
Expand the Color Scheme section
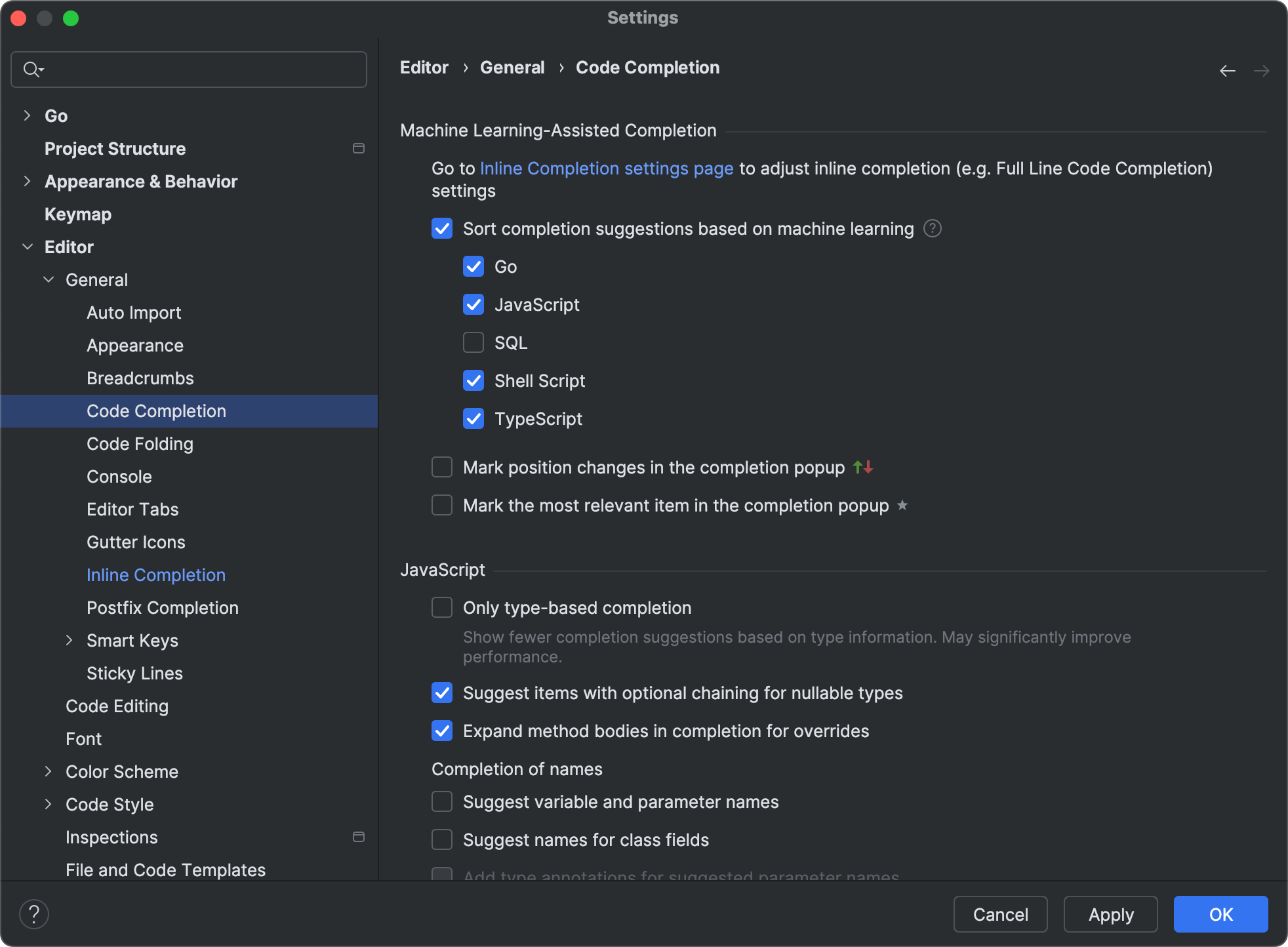pos(49,771)
